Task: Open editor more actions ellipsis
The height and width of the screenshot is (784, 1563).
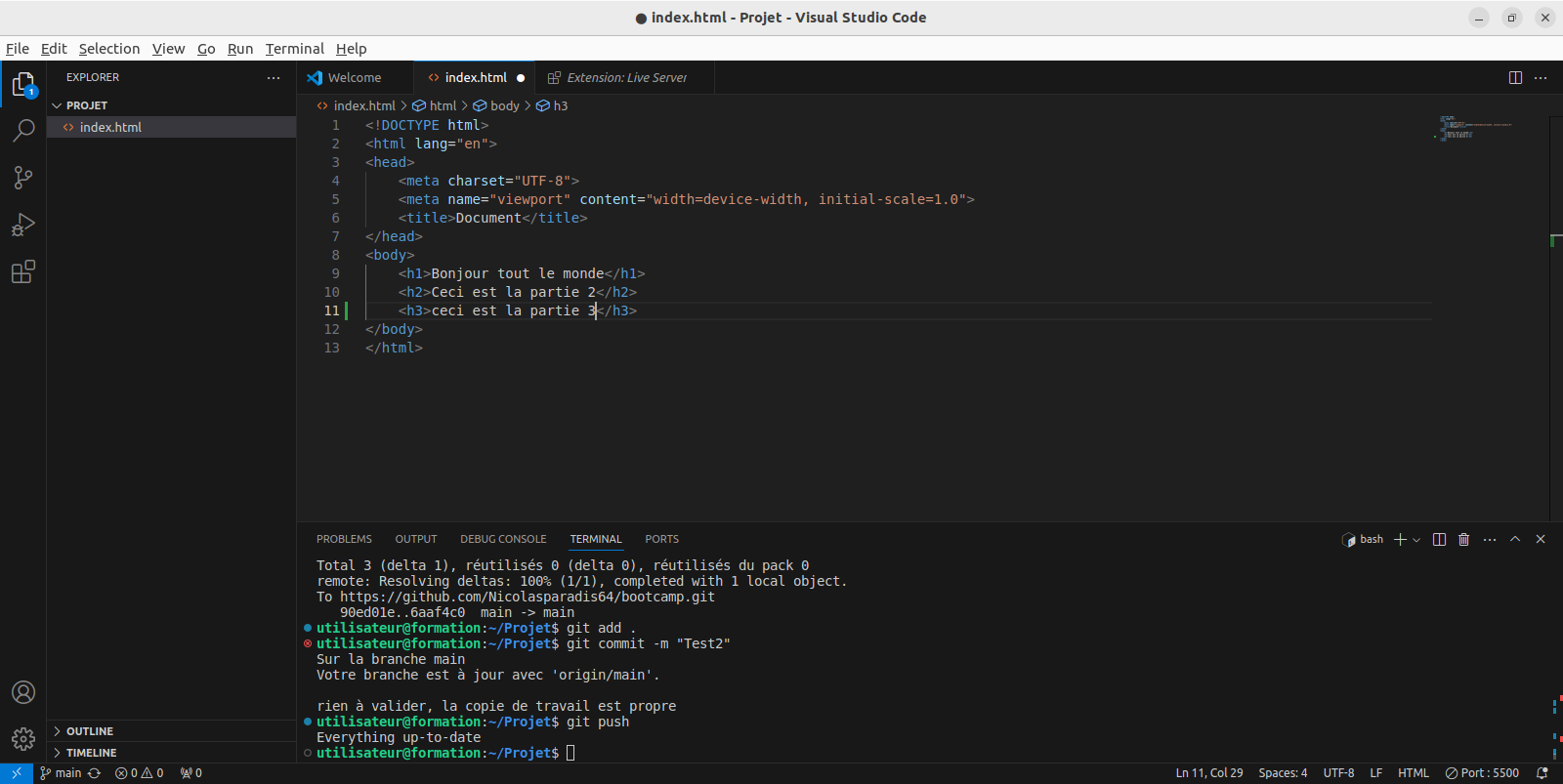Action: 1541,77
